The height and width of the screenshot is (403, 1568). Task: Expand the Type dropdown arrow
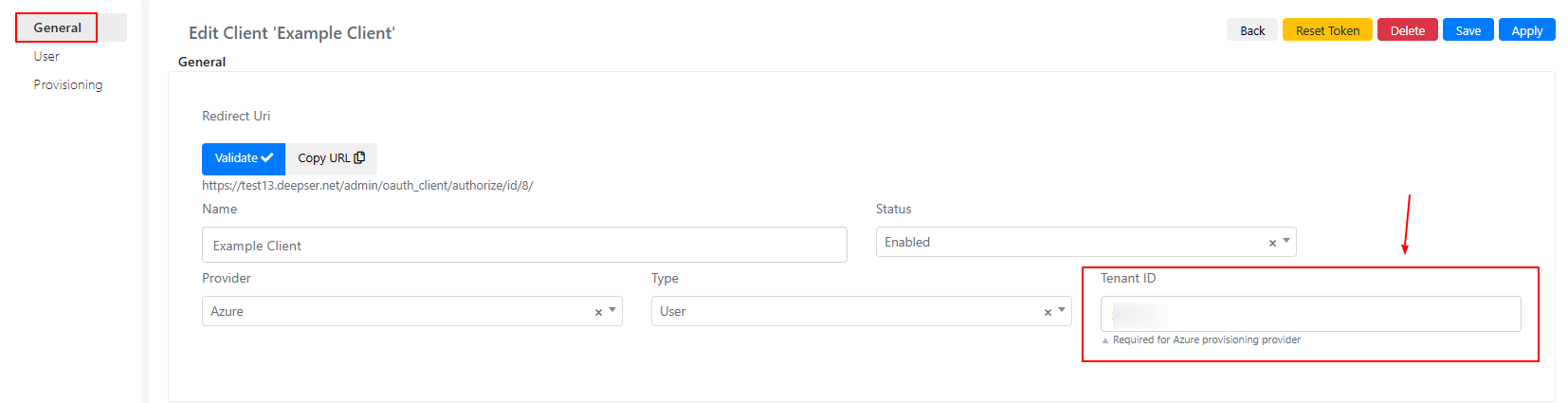1062,310
